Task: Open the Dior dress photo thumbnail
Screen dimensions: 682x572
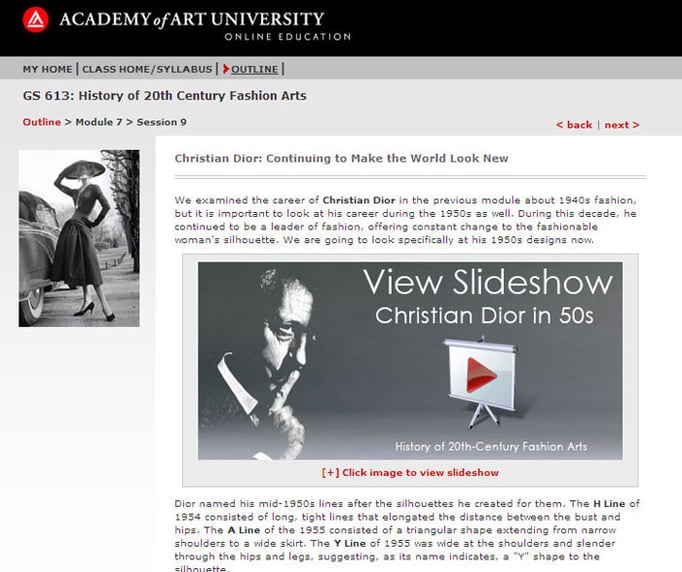Action: [x=79, y=238]
